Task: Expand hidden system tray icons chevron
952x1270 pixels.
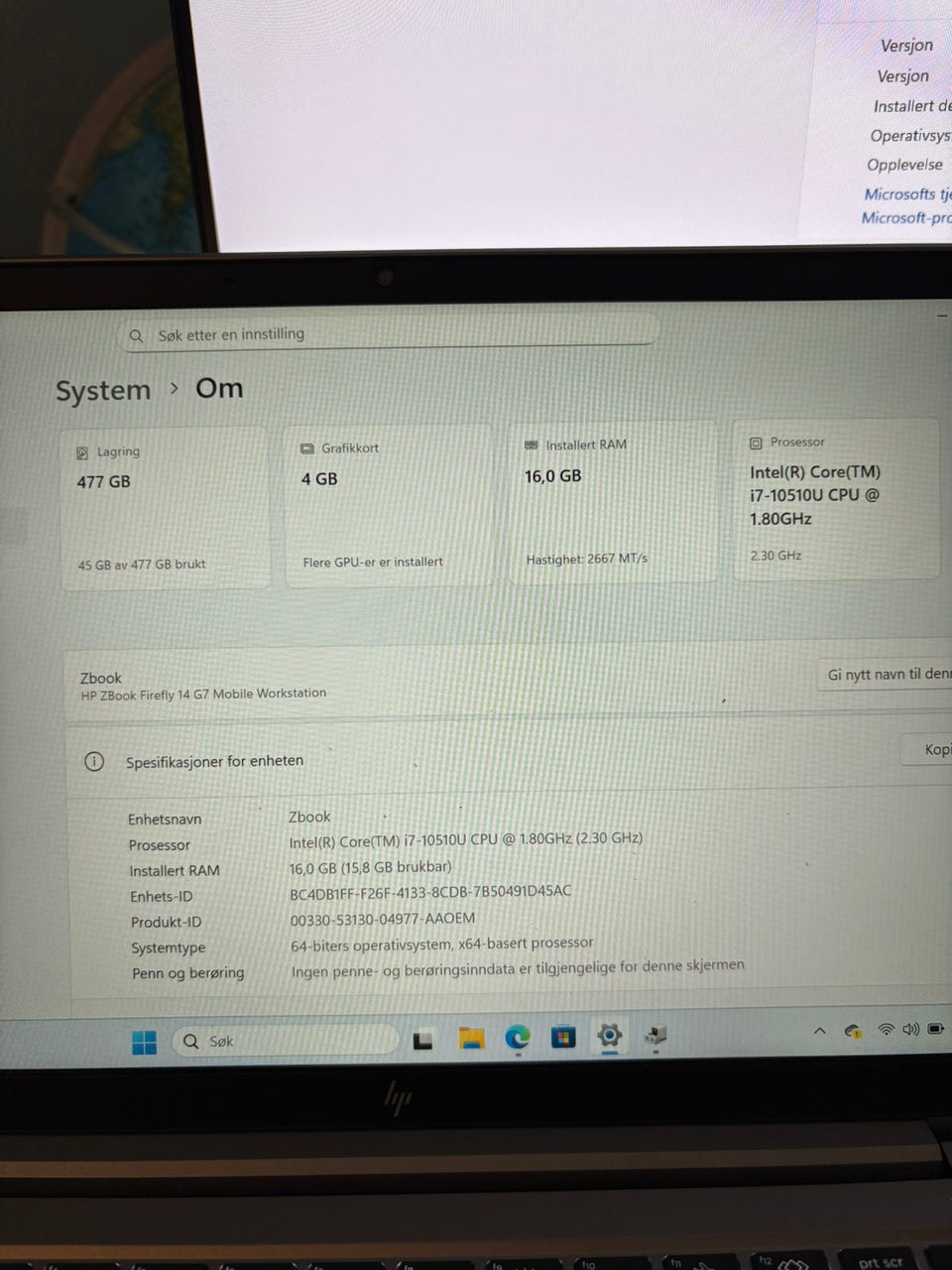Action: [820, 1031]
